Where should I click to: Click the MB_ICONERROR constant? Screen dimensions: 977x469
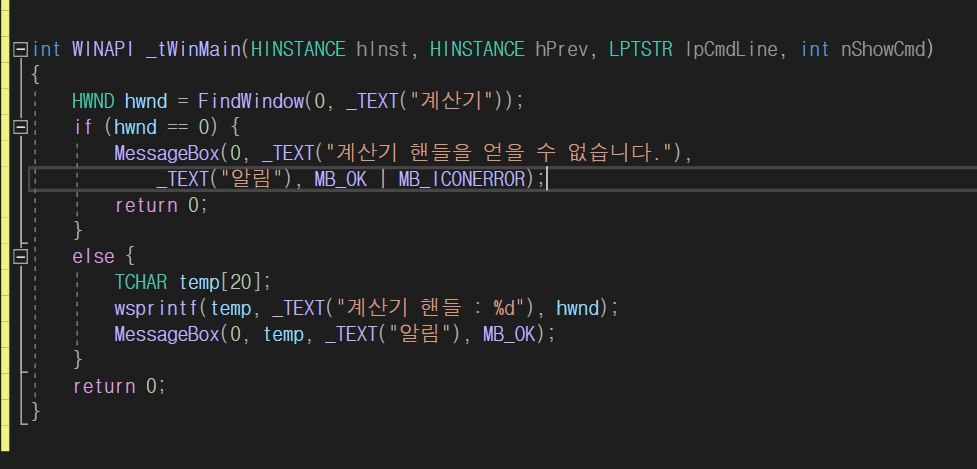pyautogui.click(x=461, y=179)
